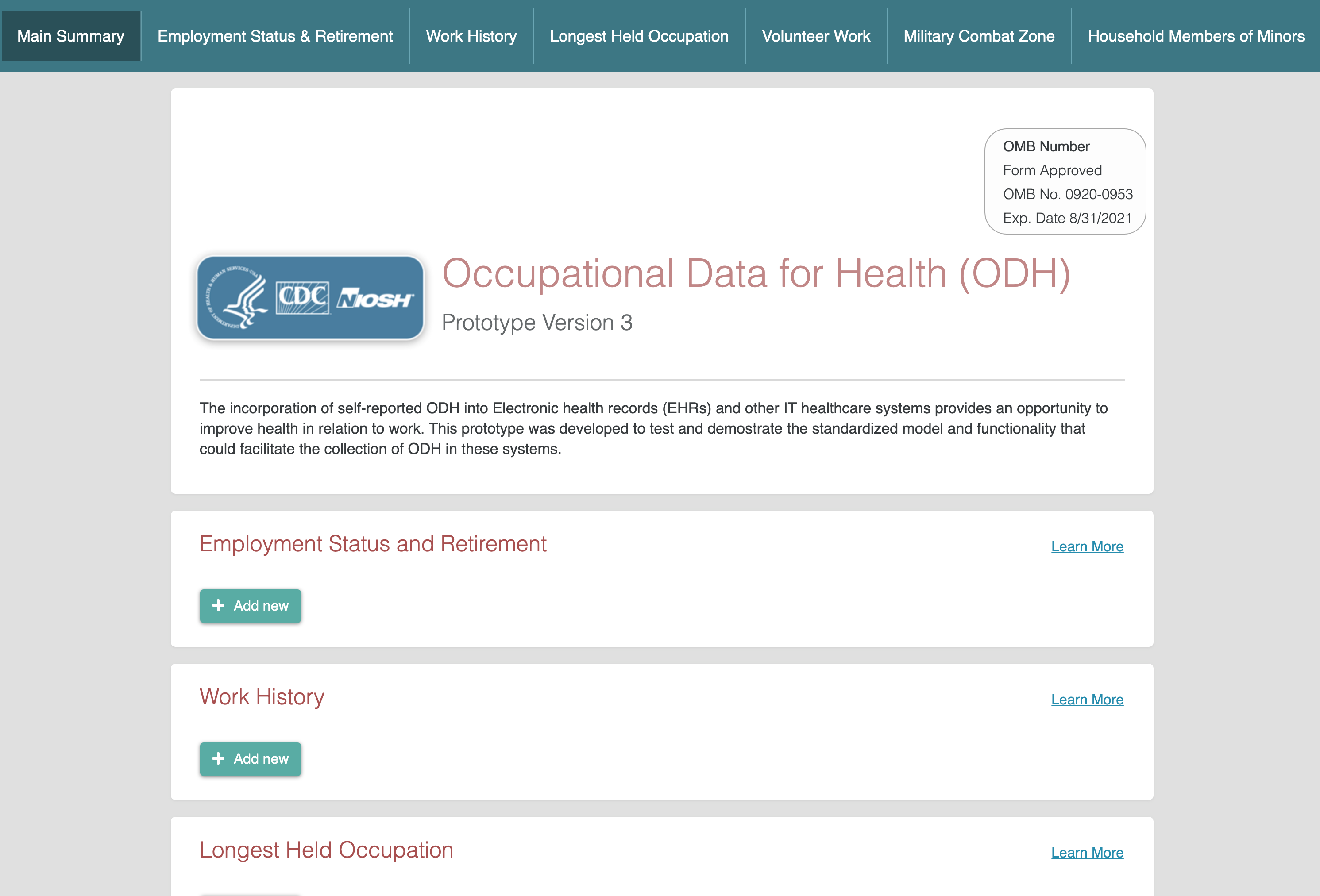Open Household Members of Minors tab

(1196, 36)
